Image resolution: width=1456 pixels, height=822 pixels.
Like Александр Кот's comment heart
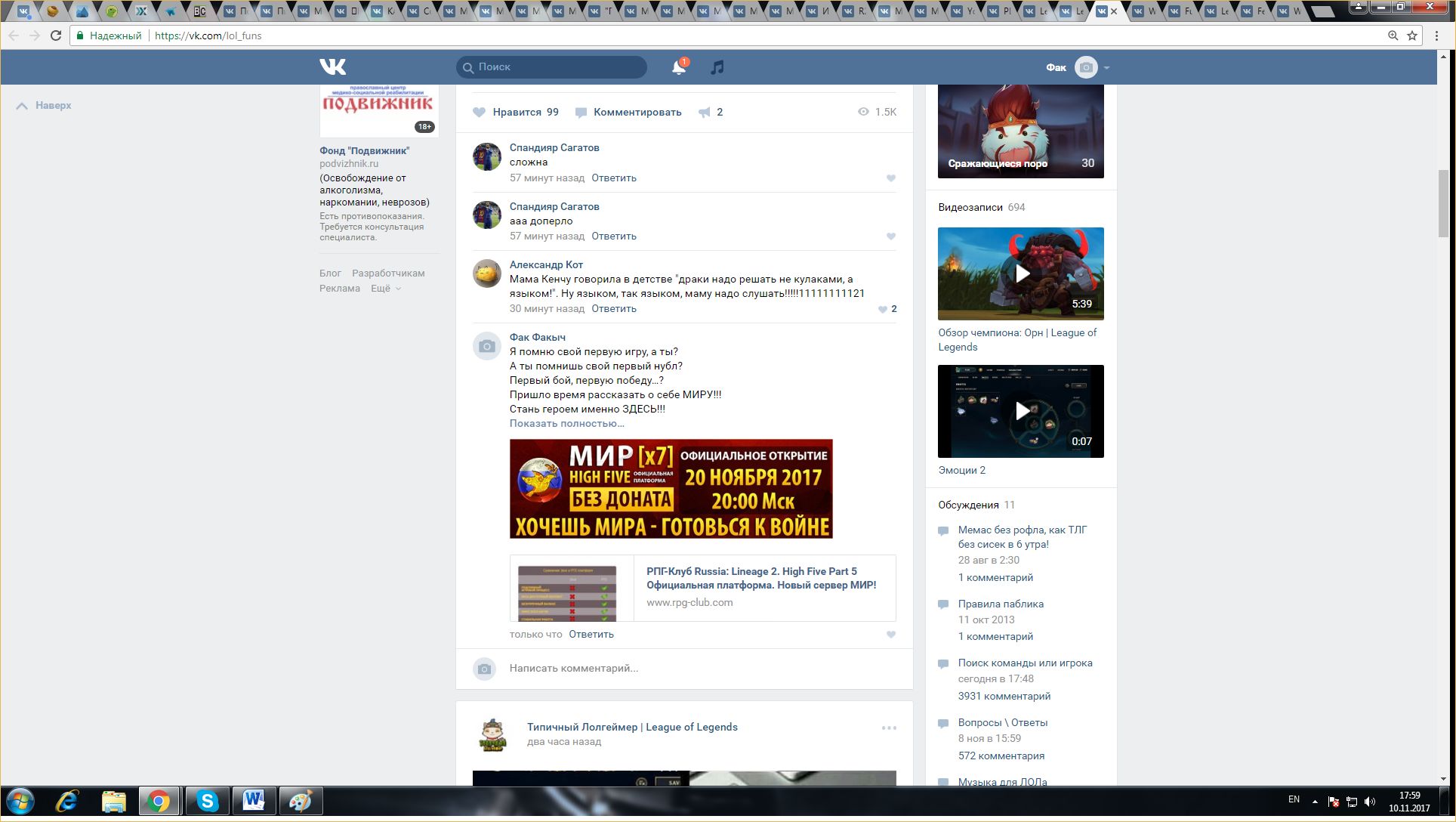pos(882,309)
